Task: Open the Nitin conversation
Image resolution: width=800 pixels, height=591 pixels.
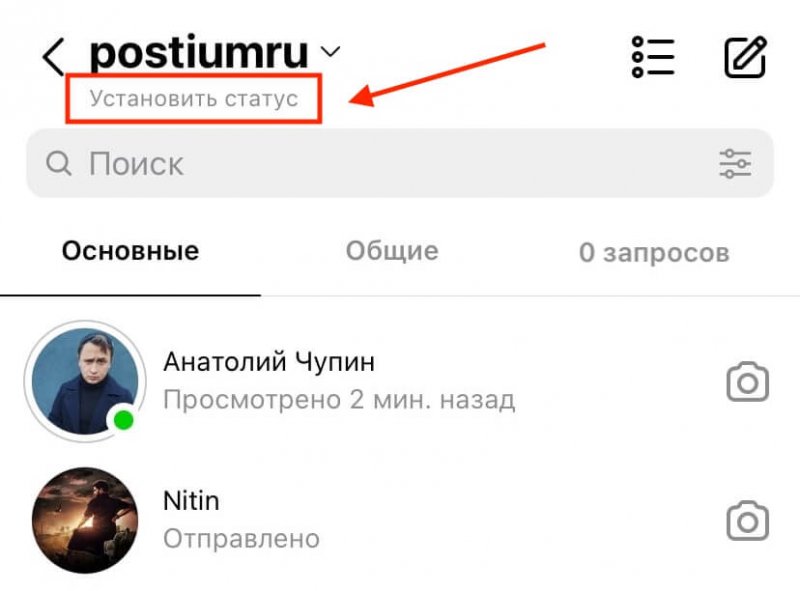Action: coord(400,521)
